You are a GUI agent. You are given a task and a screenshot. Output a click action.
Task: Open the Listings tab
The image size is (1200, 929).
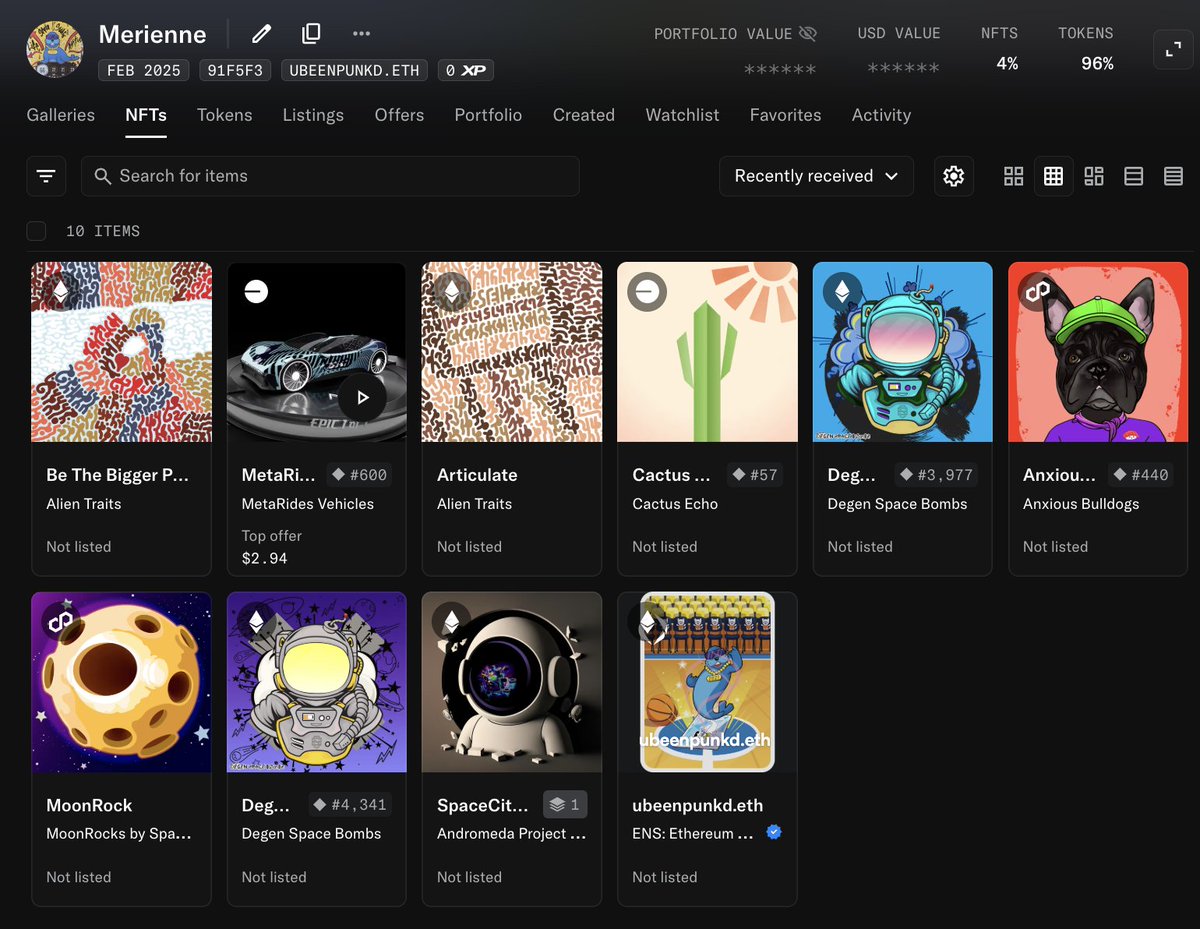(313, 115)
